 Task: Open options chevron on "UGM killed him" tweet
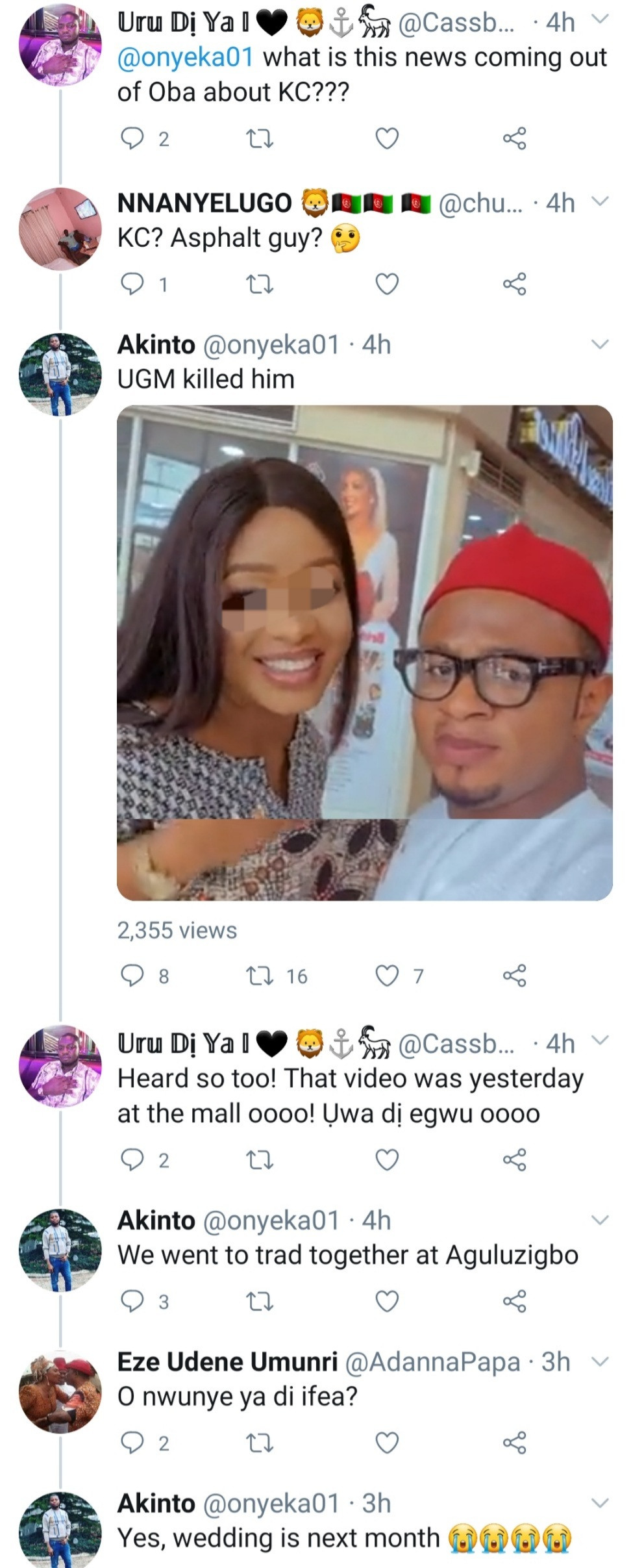(600, 344)
